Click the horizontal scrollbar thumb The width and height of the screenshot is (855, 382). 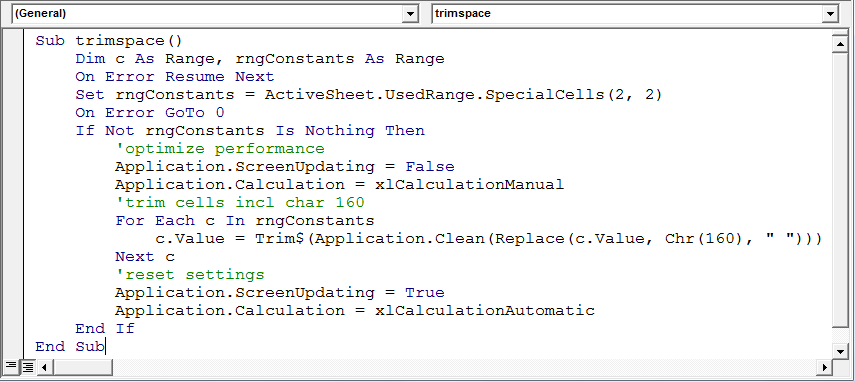coord(83,367)
